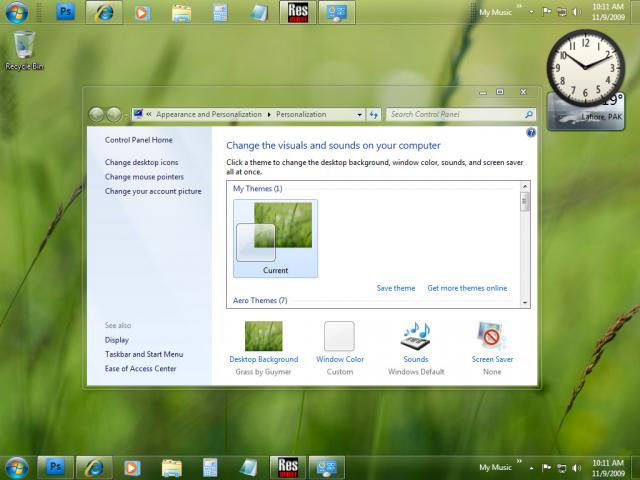Click the Start orb in the top taskbar

point(17,12)
